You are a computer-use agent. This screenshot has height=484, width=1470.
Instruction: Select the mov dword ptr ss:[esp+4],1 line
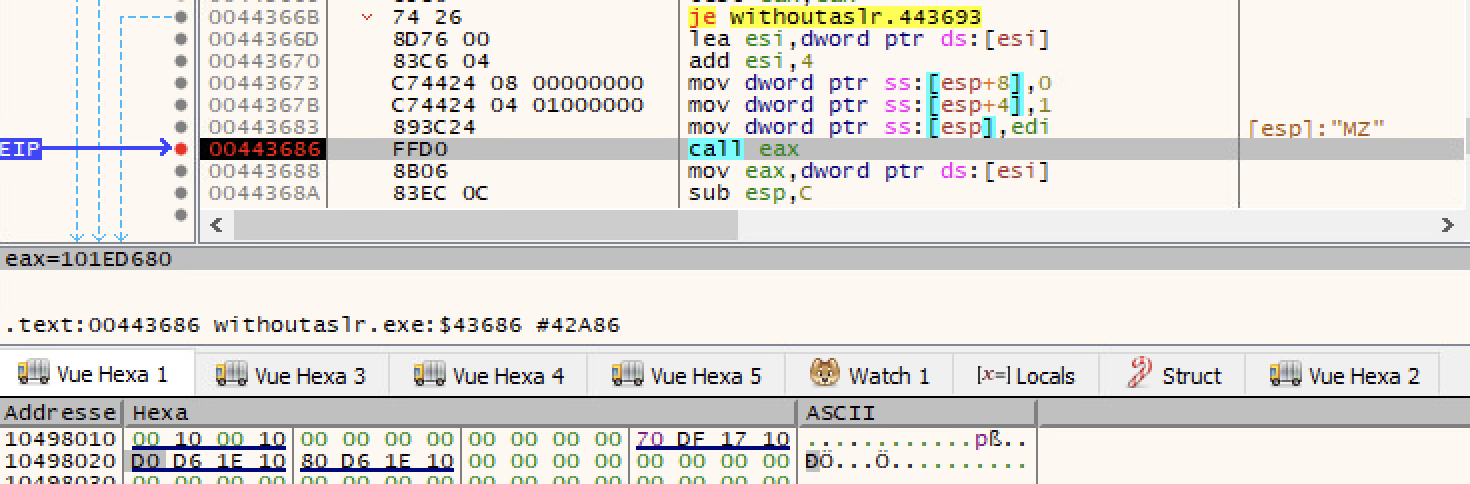pos(869,105)
